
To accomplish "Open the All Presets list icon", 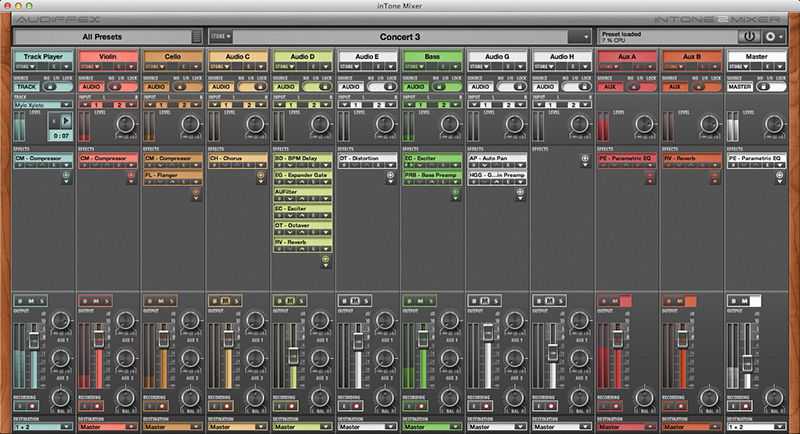I will tap(196, 36).
